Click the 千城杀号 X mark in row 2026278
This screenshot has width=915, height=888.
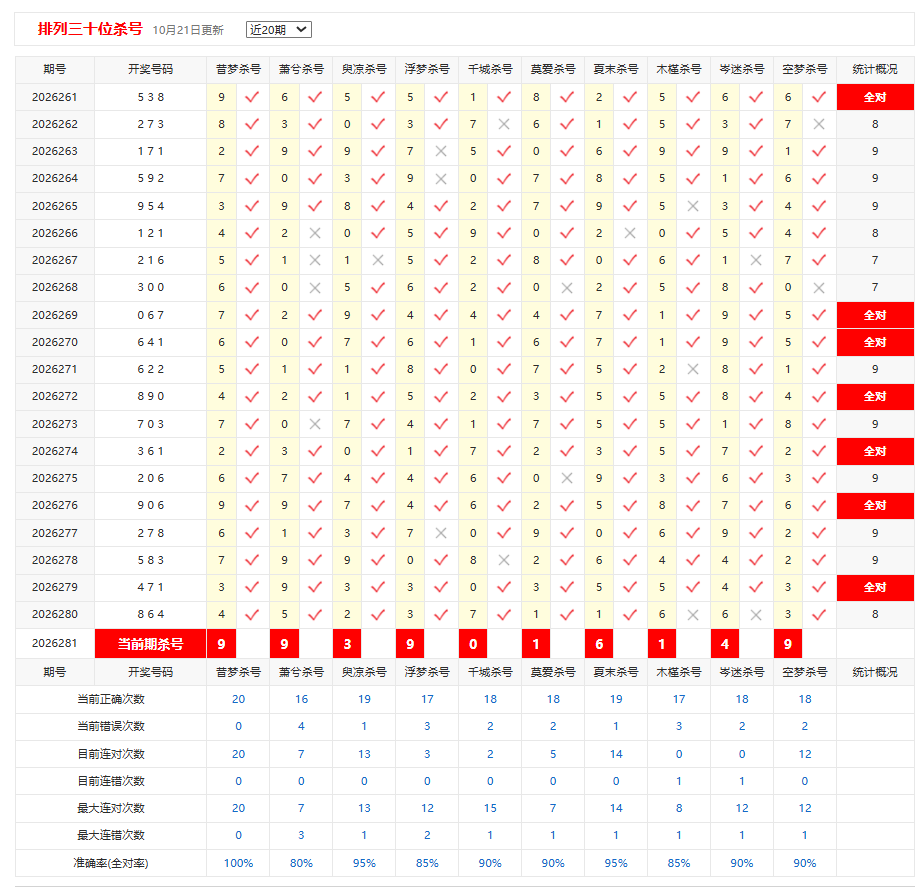click(504, 560)
